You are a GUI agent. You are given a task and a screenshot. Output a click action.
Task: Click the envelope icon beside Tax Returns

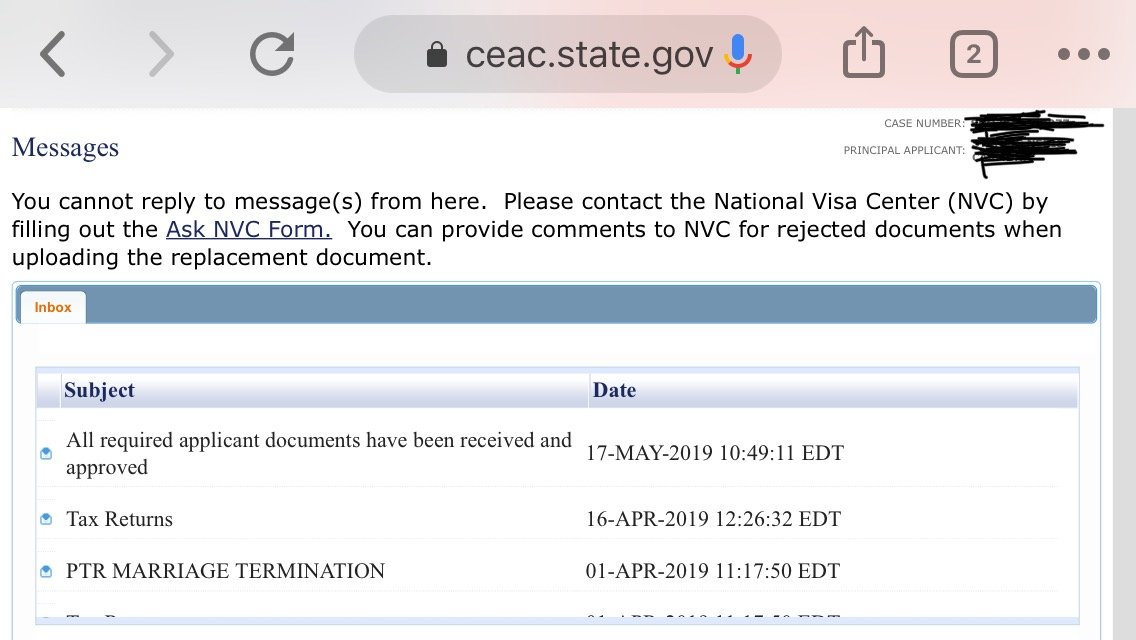pyautogui.click(x=46, y=519)
